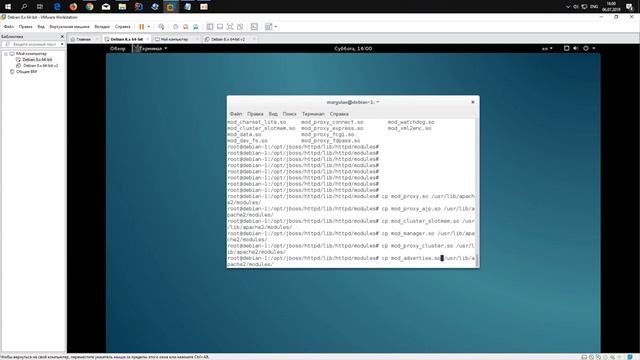640x360 pixels.
Task: Toggle the library sidebar view icon
Action: [210, 27]
